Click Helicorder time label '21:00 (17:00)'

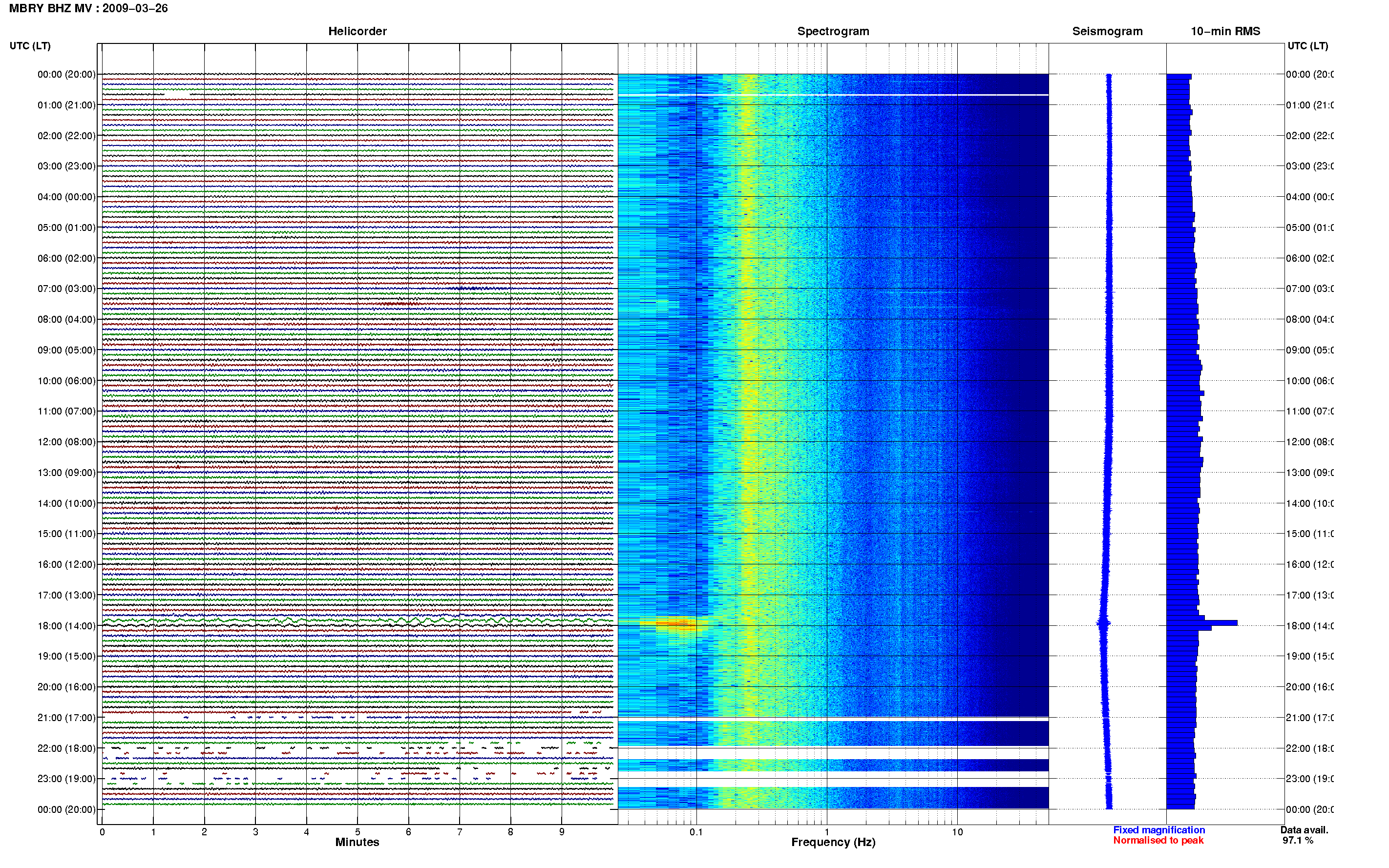[x=66, y=718]
